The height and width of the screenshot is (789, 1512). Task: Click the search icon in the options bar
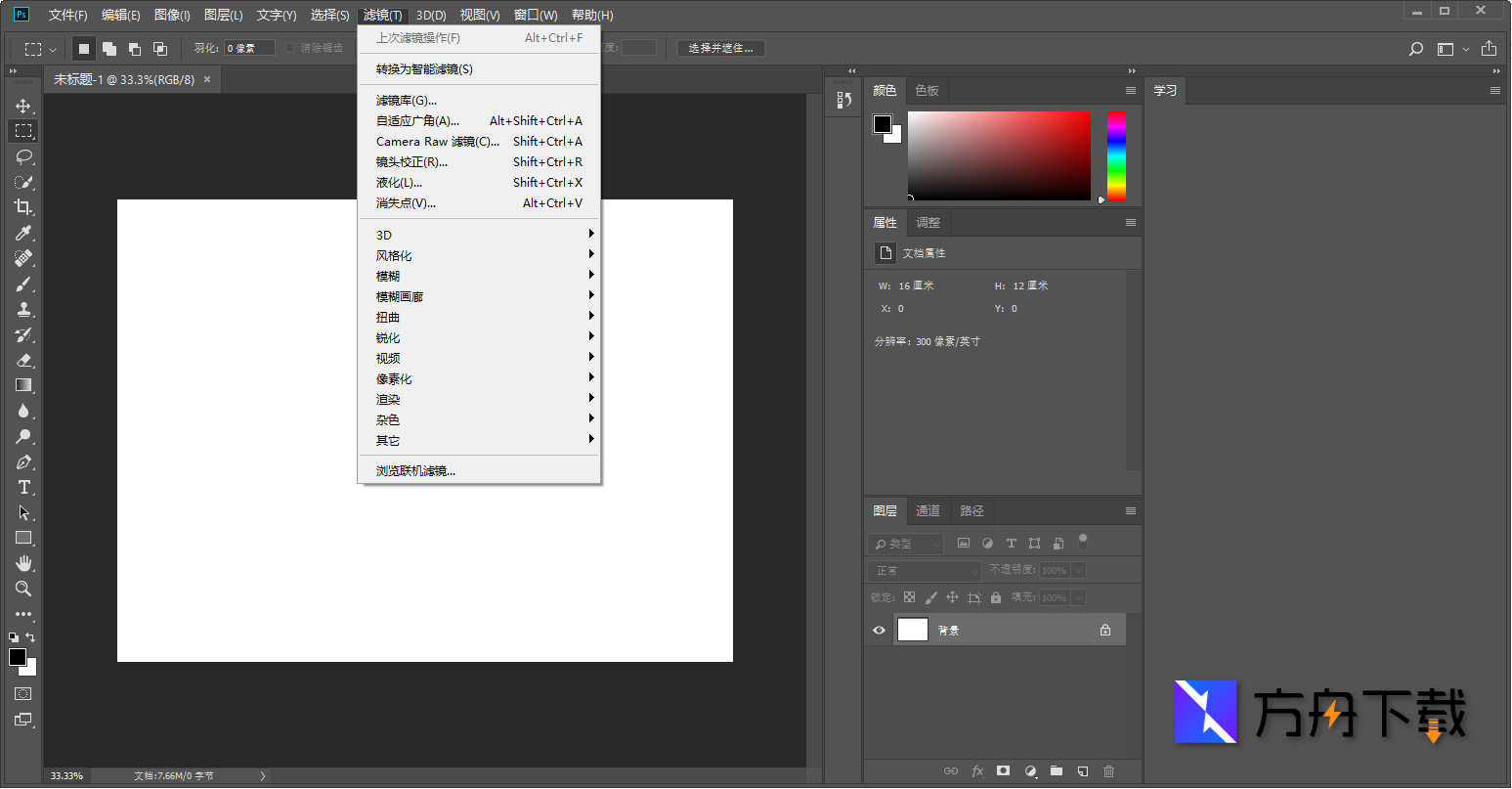click(1415, 47)
